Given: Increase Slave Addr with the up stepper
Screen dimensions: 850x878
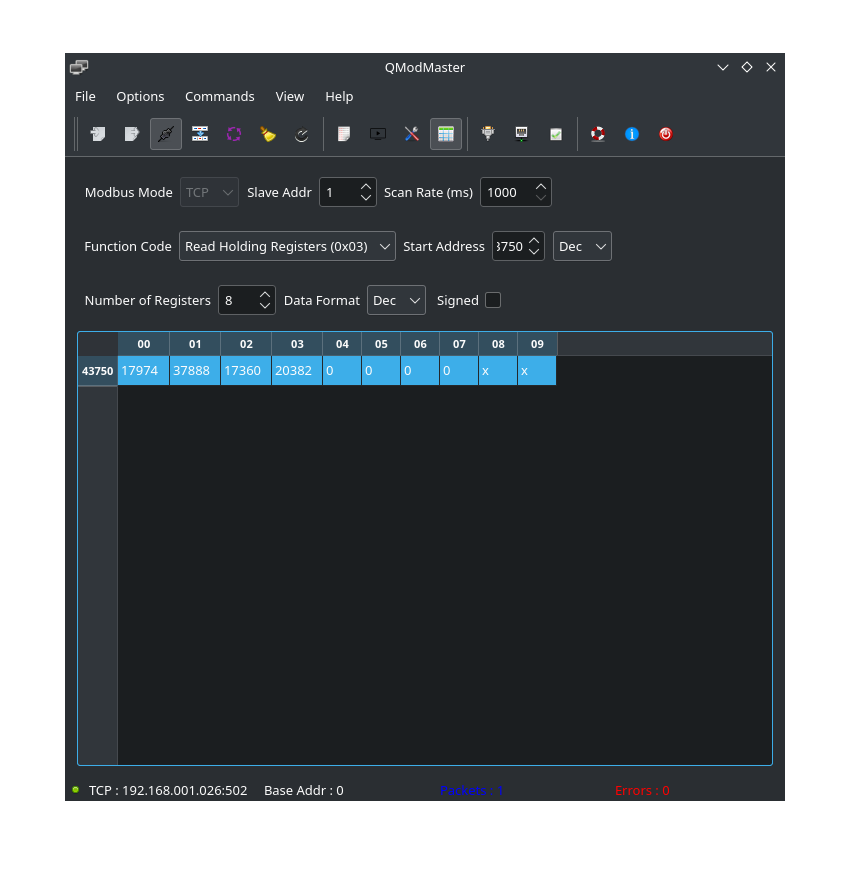Looking at the screenshot, I should click(x=365, y=186).
